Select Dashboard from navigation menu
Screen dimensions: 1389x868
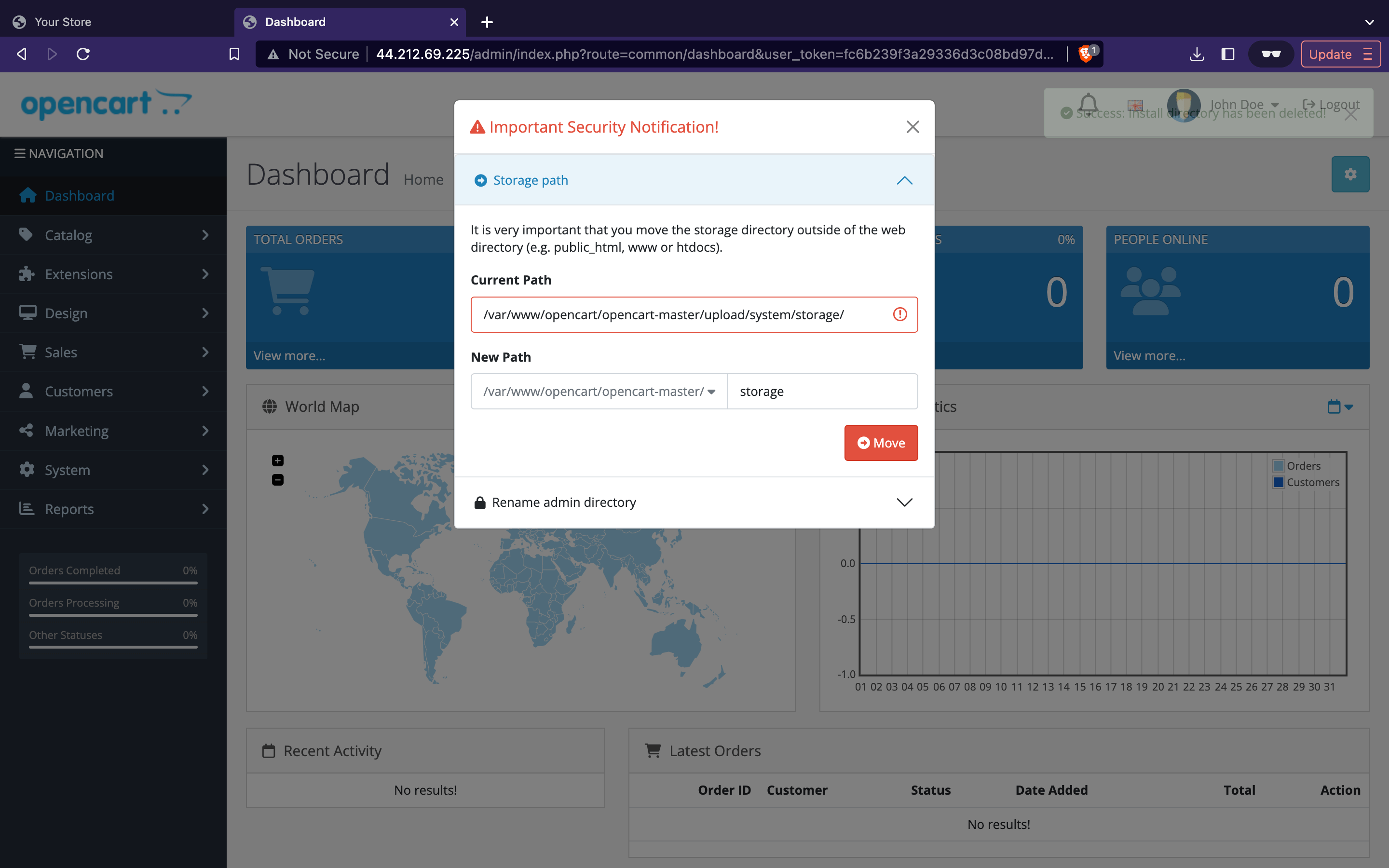(79, 195)
